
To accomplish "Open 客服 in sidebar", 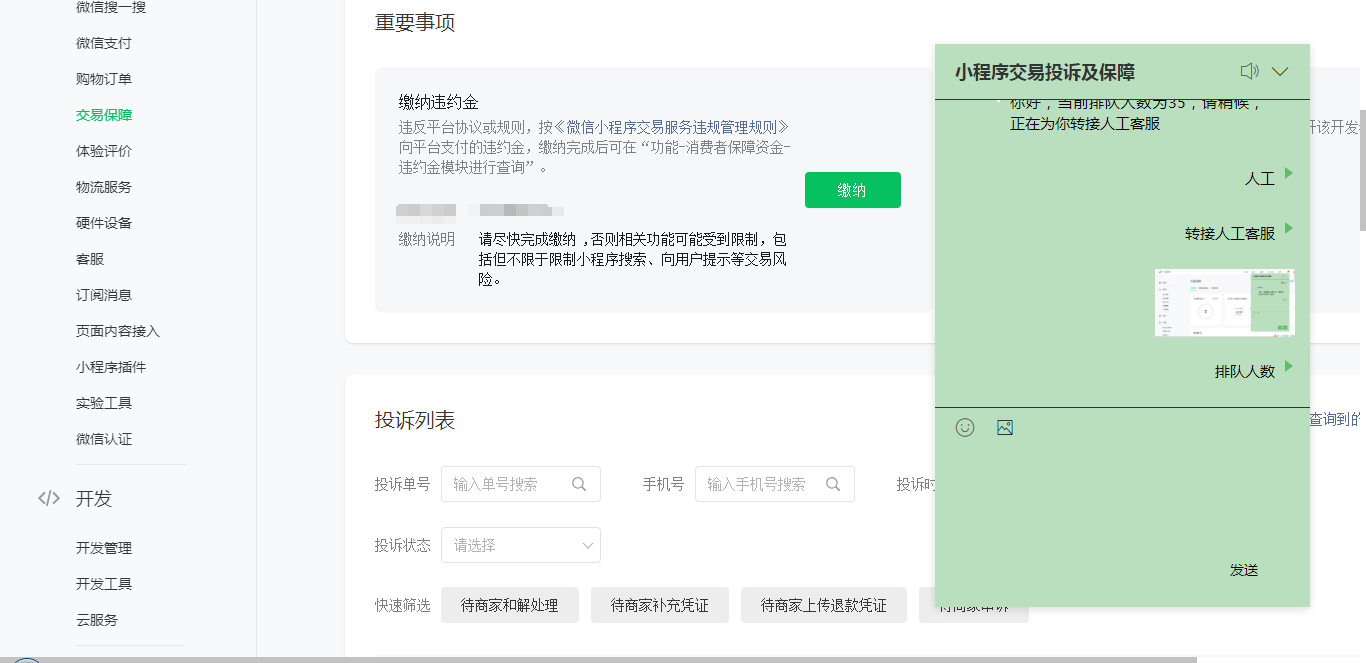I will point(90,259).
